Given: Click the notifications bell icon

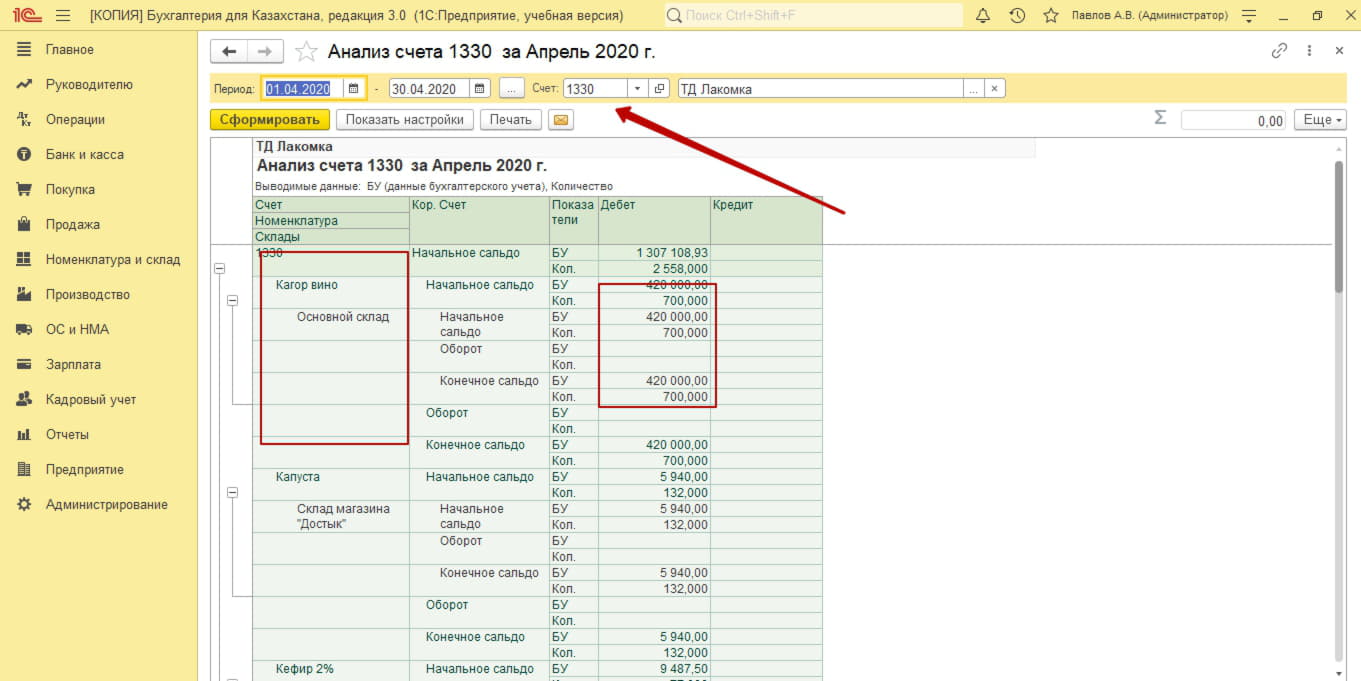Looking at the screenshot, I should (x=982, y=16).
